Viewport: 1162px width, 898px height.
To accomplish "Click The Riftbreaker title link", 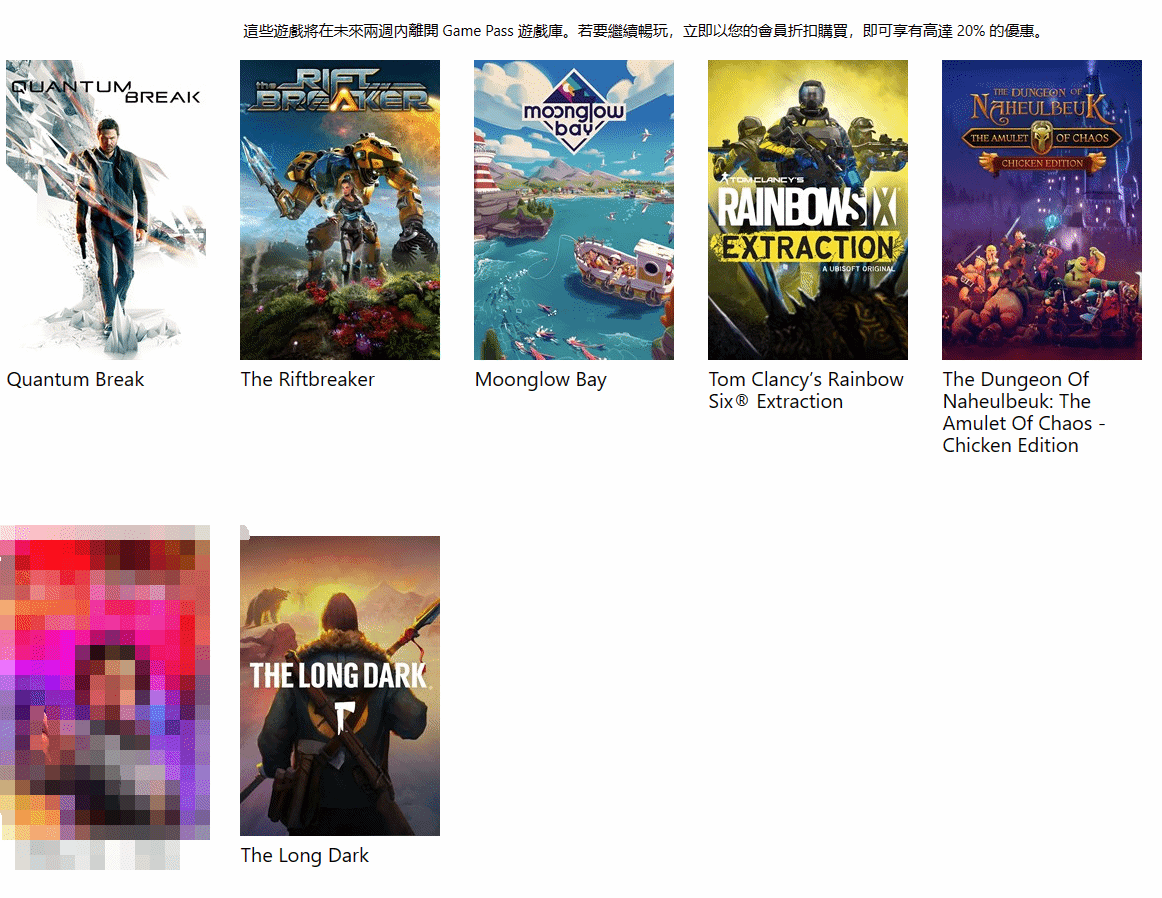I will tap(308, 379).
